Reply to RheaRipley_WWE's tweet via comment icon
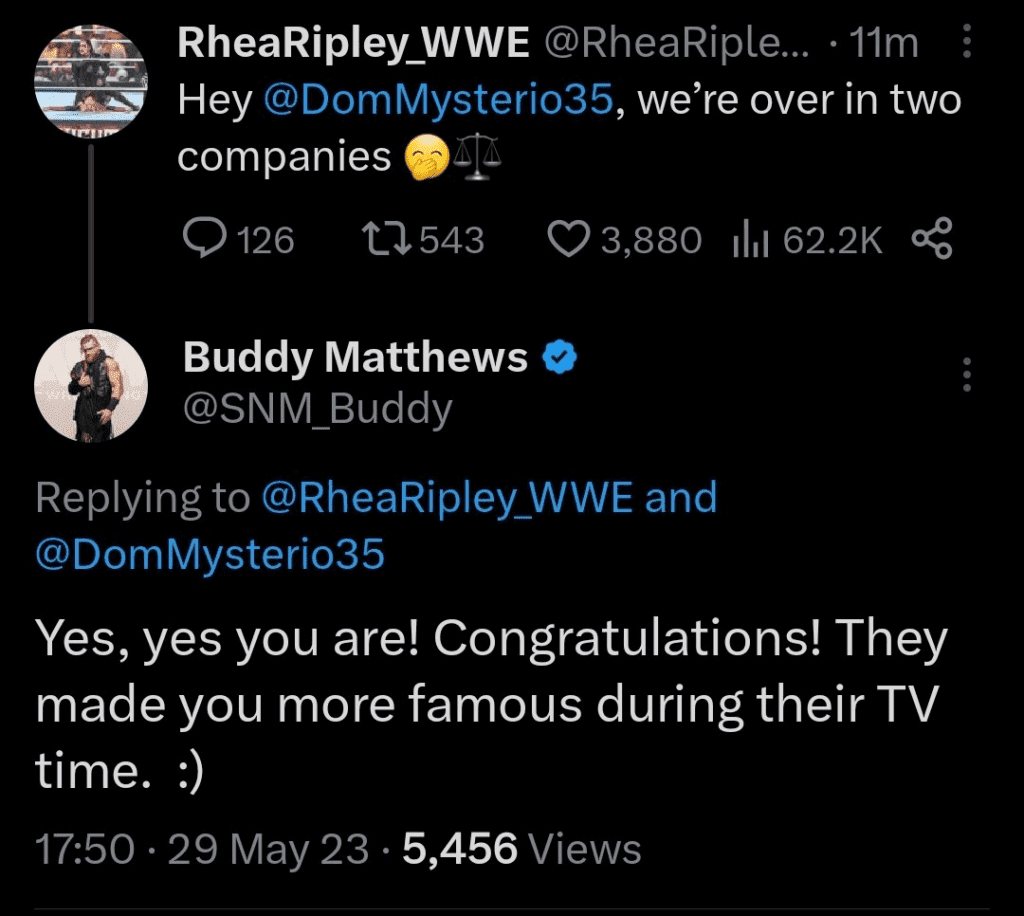Screen dimensions: 1024x916 [205, 240]
